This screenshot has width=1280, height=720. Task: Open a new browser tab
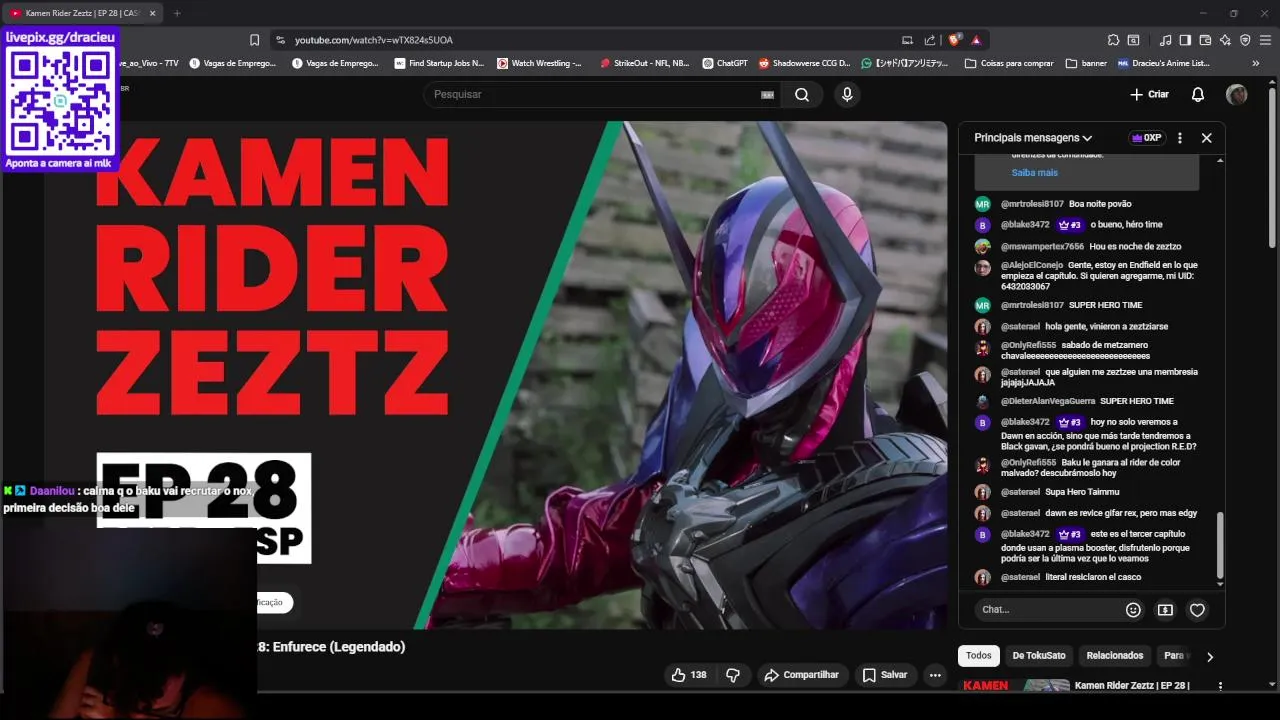(177, 13)
